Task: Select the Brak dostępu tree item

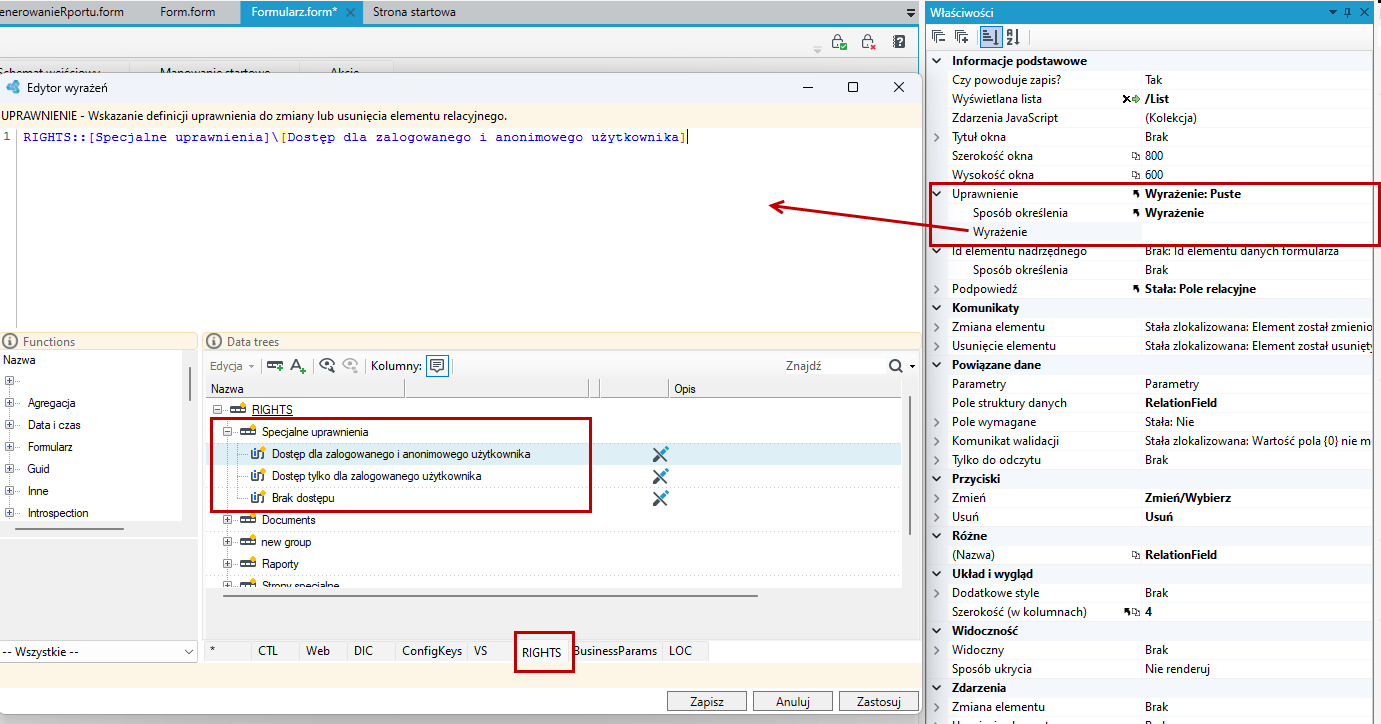Action: (303, 498)
